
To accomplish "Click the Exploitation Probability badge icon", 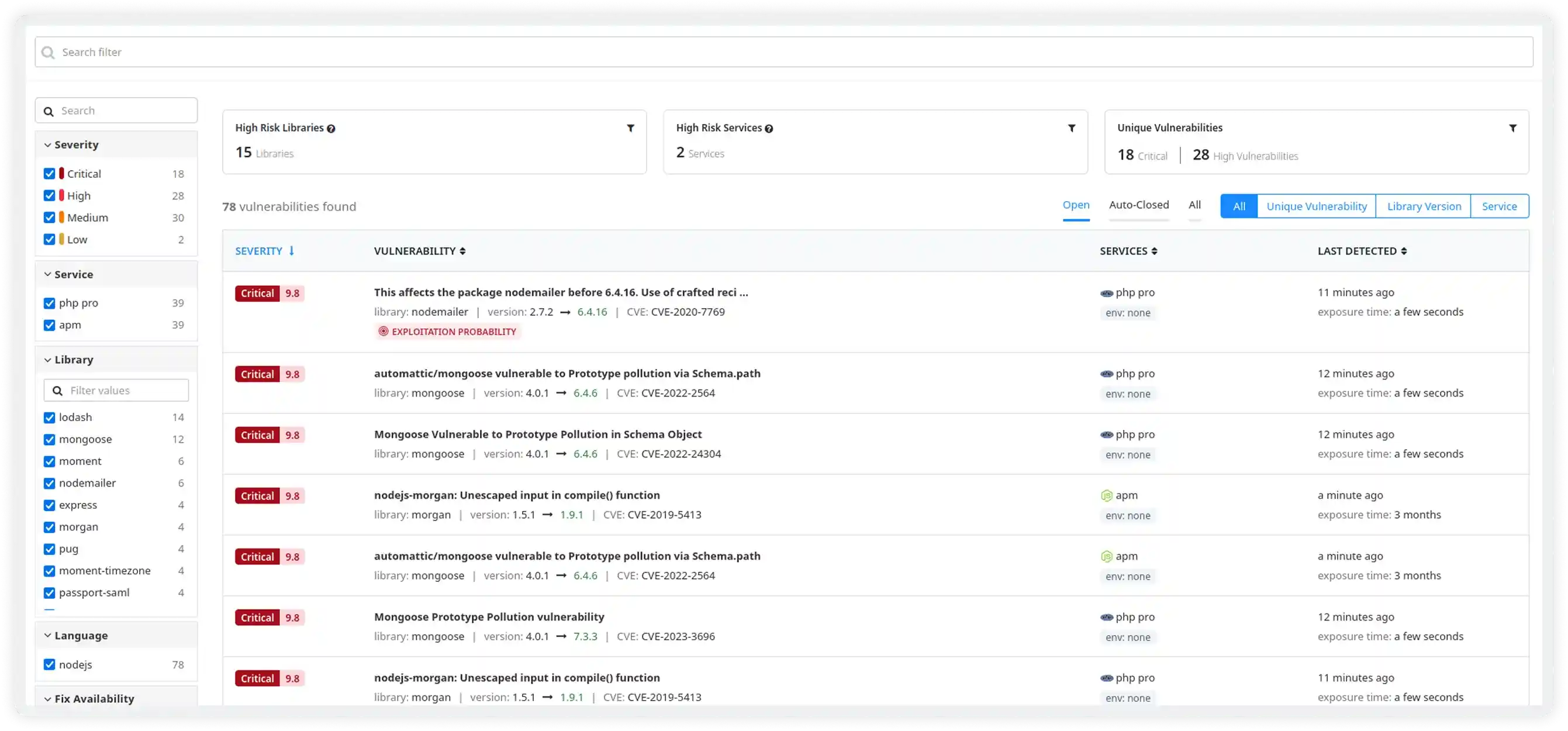I will [x=384, y=331].
